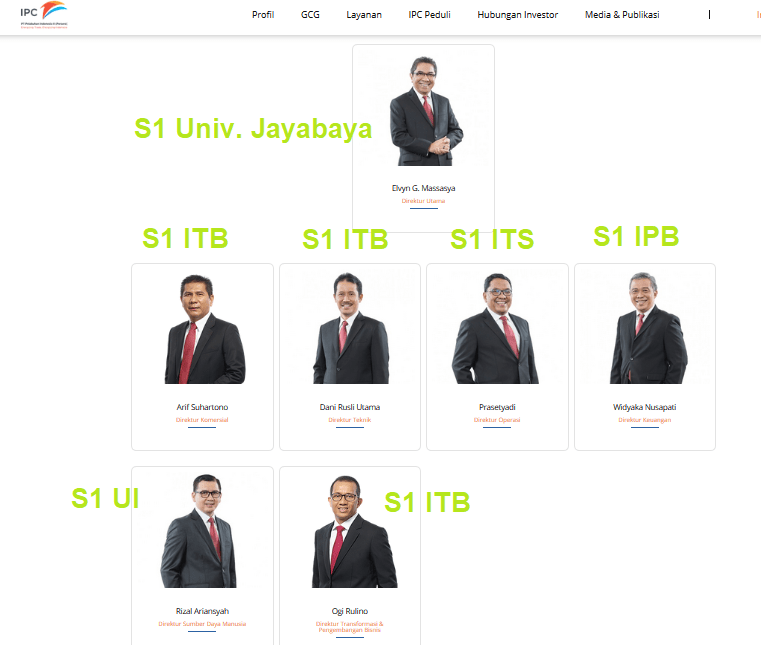Open the Layanan menu item
This screenshot has width=761, height=645.
364,15
